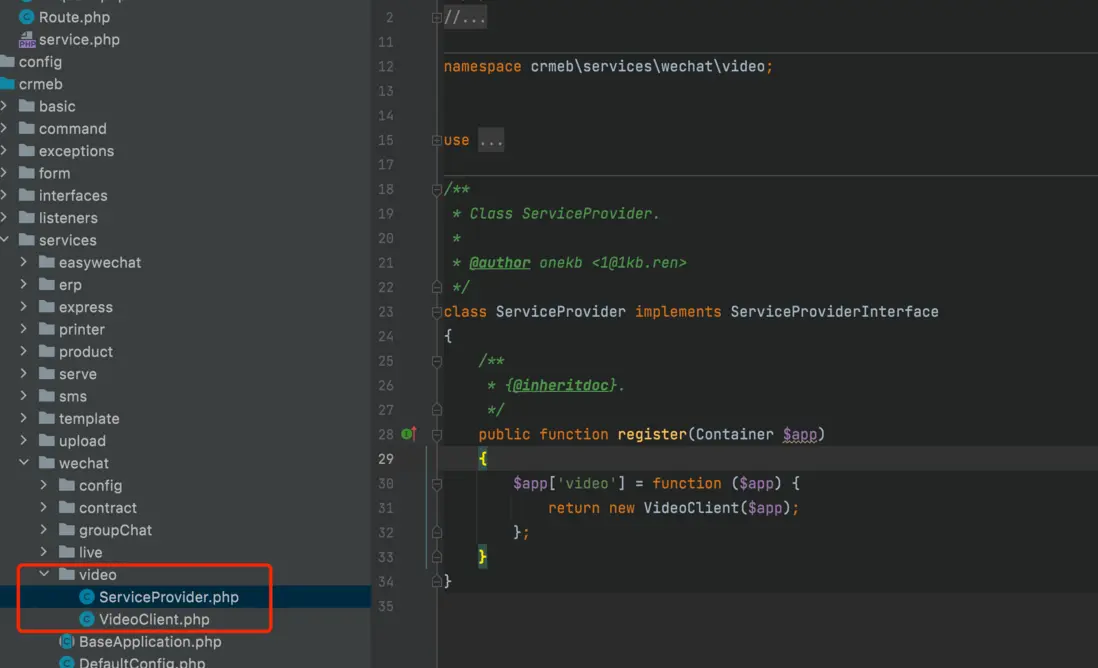Select the basic folder icon

27,106
